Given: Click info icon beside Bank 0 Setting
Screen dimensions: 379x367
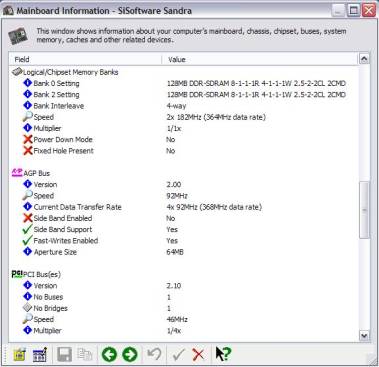Looking at the screenshot, I should 28,83.
